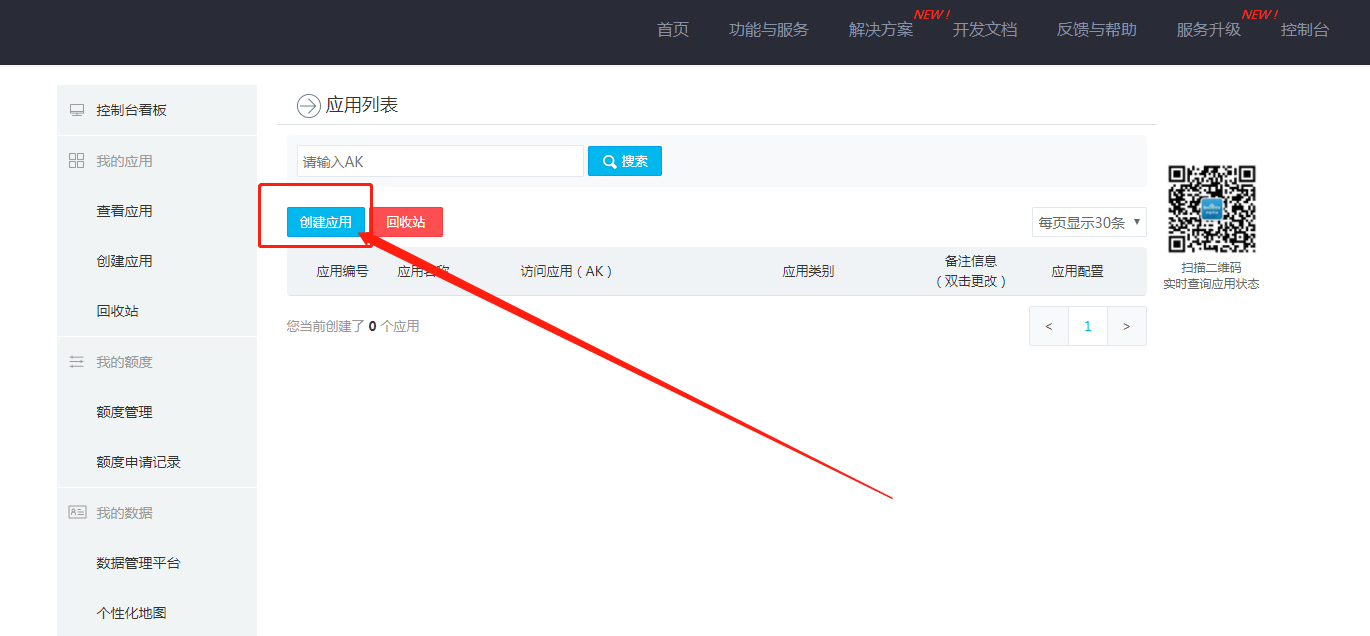Select 查看应用 in the sidebar

pyautogui.click(x=125, y=211)
